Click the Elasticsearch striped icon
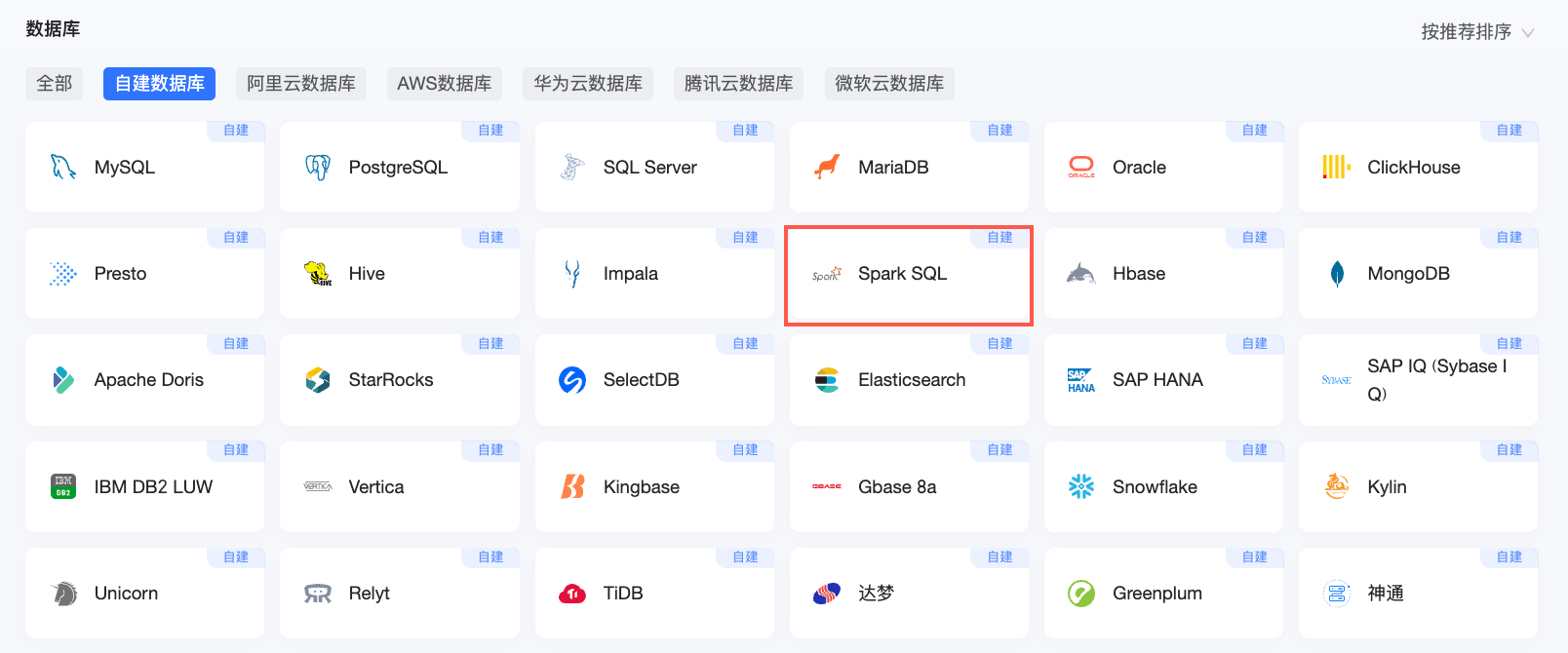The height and width of the screenshot is (653, 1568). [x=827, y=380]
